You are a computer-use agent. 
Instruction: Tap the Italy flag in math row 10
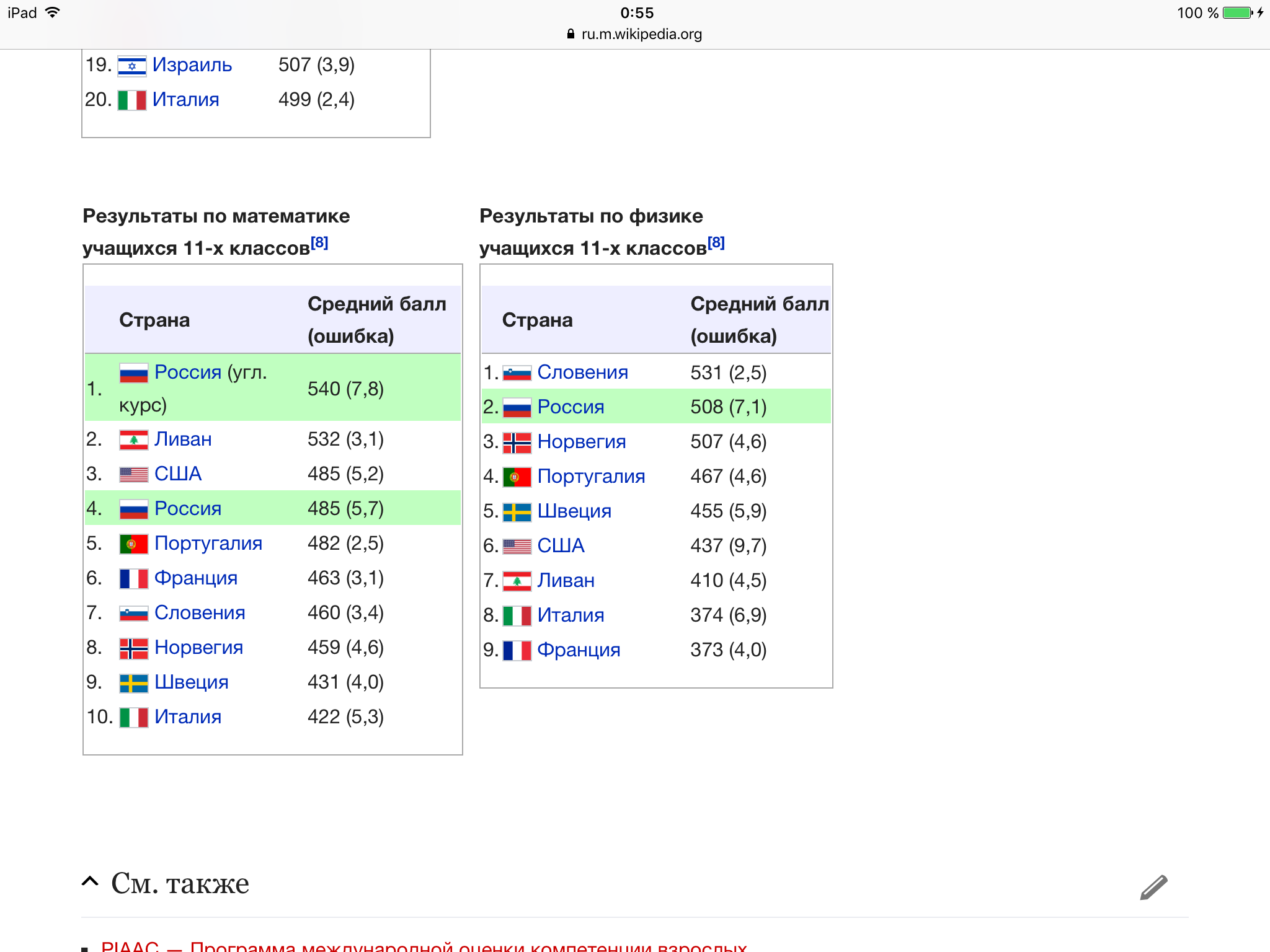click(134, 718)
